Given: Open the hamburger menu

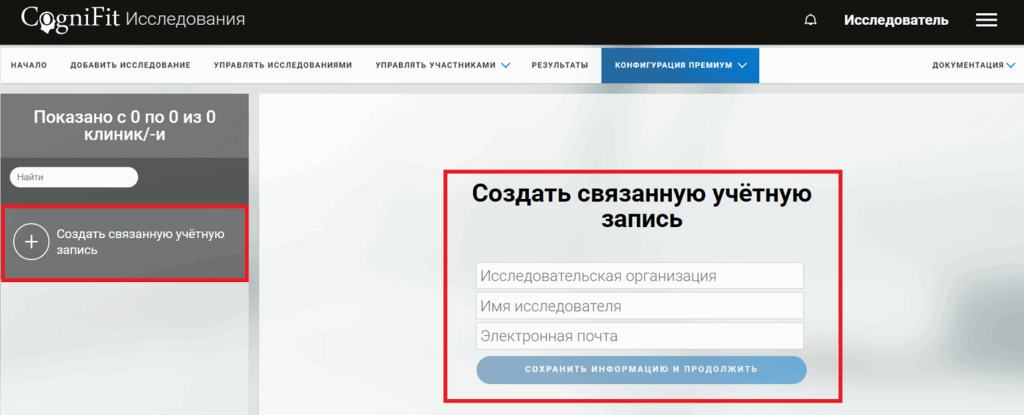Looking at the screenshot, I should click(986, 20).
